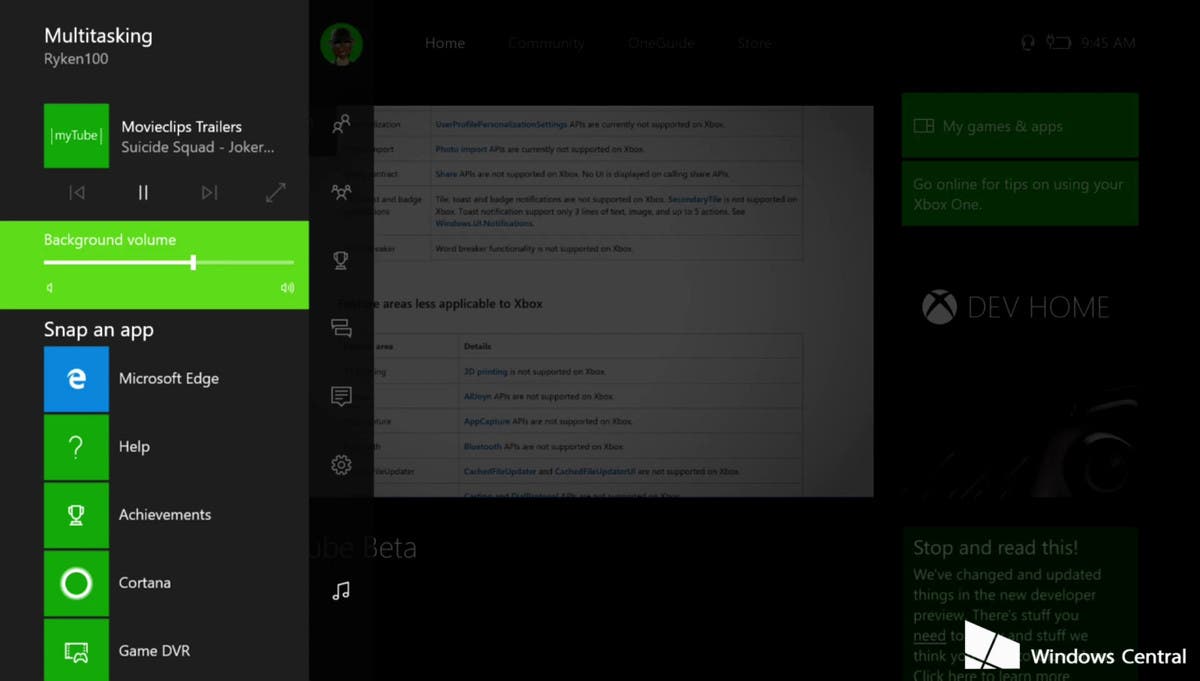Switch to the Community tab
Image resolution: width=1200 pixels, height=681 pixels.
[546, 43]
